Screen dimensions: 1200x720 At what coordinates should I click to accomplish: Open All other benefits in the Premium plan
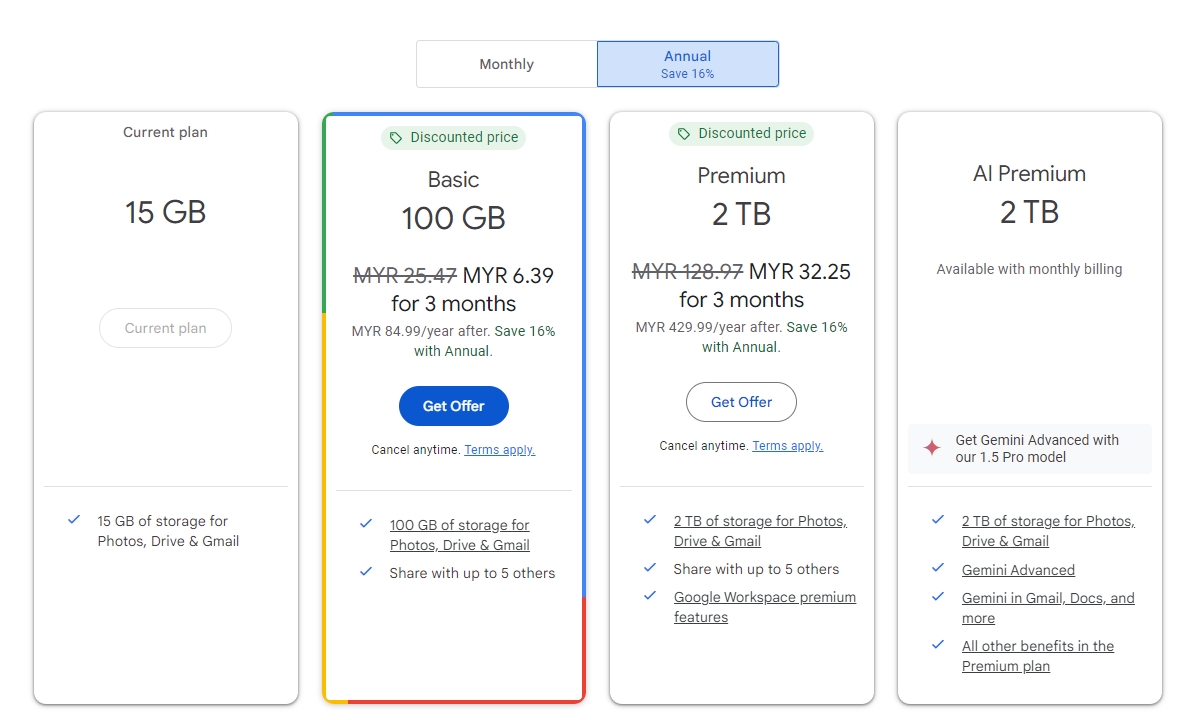point(1038,656)
